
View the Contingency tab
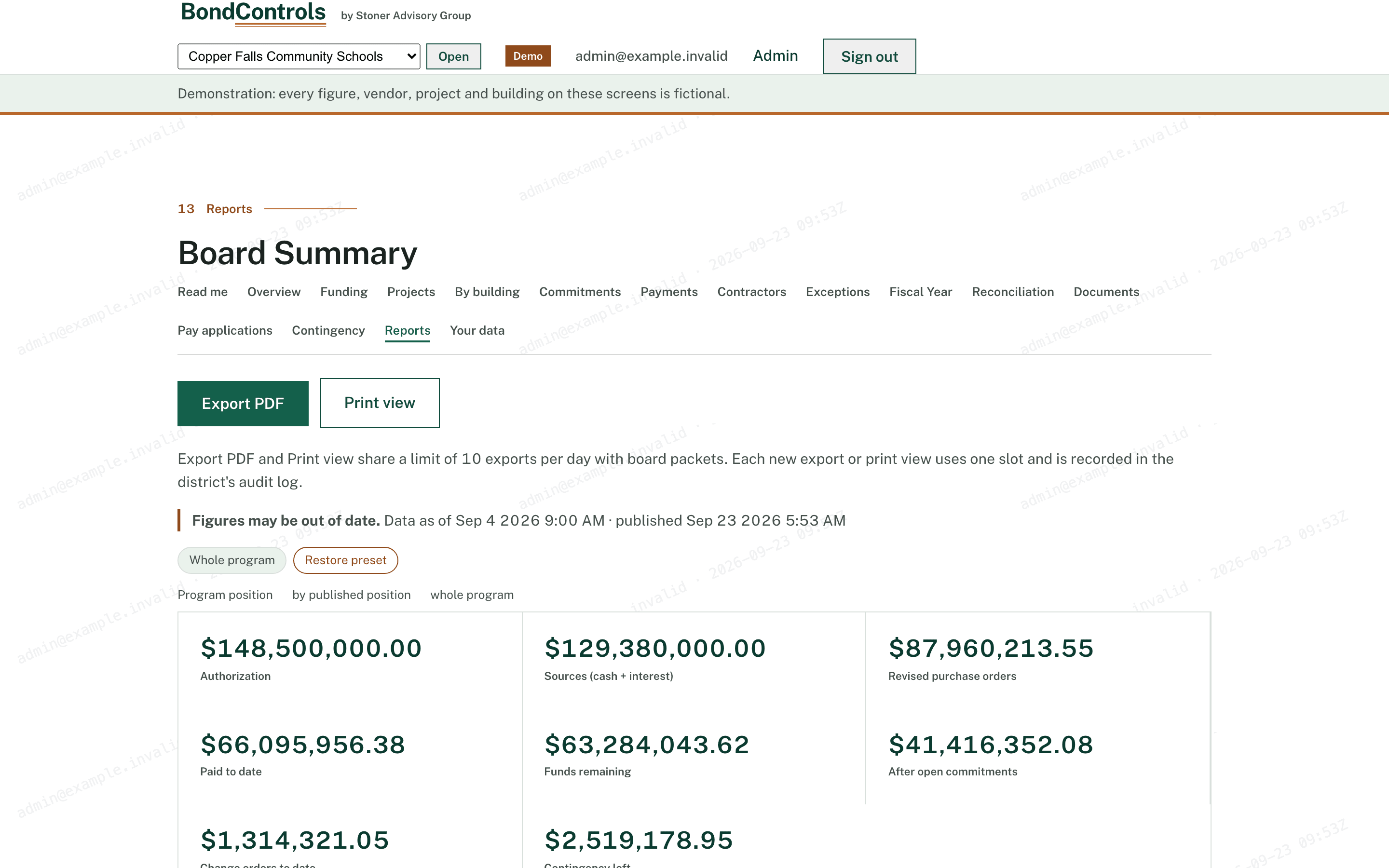[328, 330]
